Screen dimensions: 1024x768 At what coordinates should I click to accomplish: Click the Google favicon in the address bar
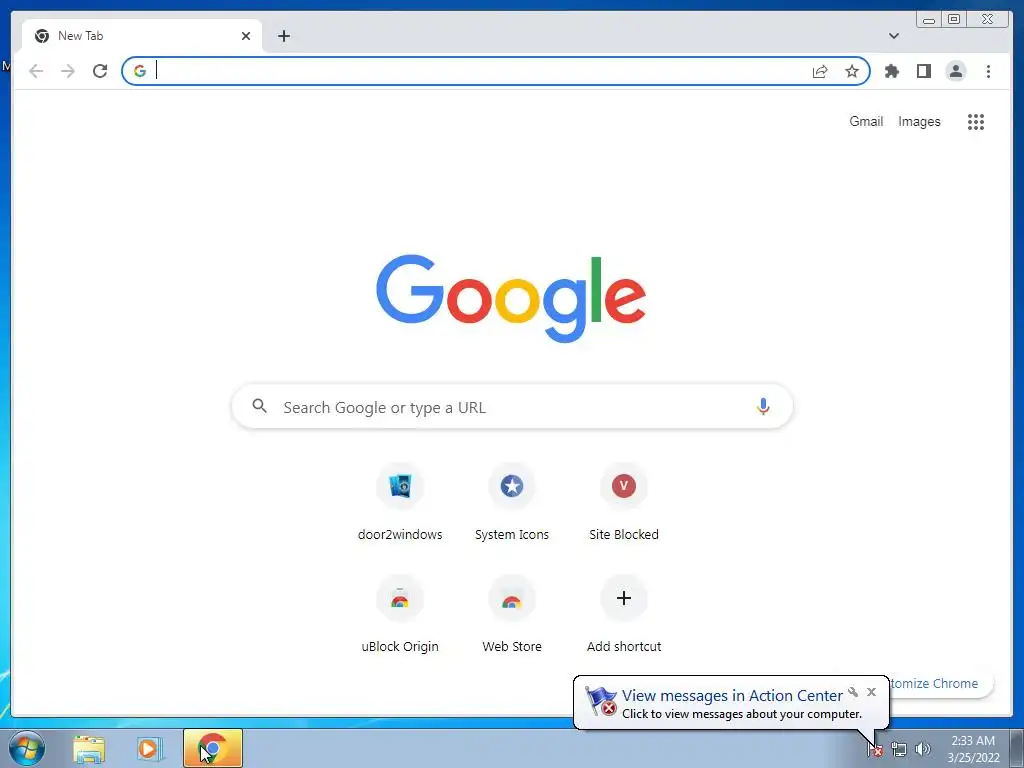tap(140, 71)
